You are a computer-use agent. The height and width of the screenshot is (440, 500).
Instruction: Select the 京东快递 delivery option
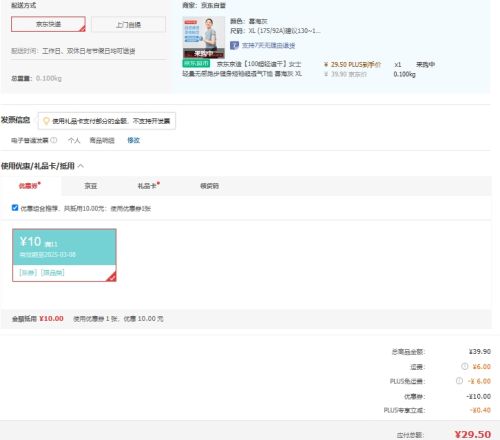(48, 24)
